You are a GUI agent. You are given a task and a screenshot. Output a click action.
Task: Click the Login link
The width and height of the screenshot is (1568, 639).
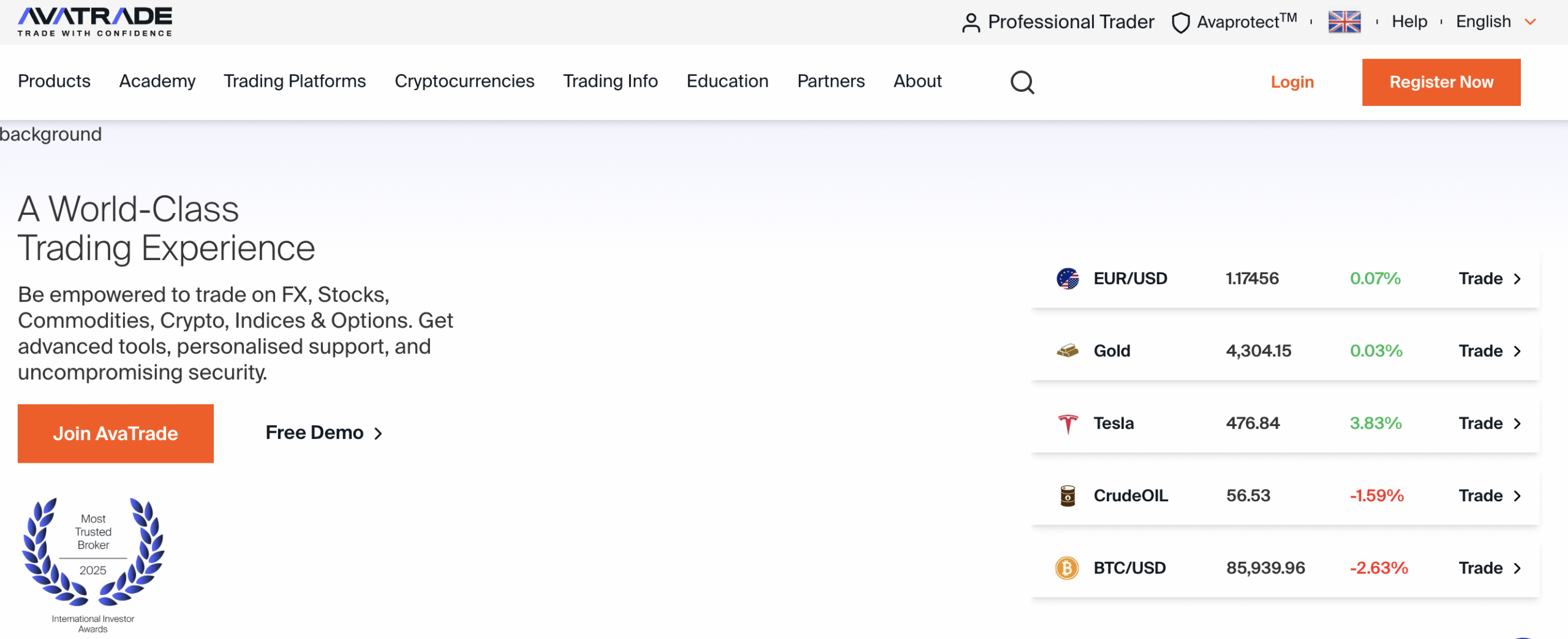(1292, 81)
